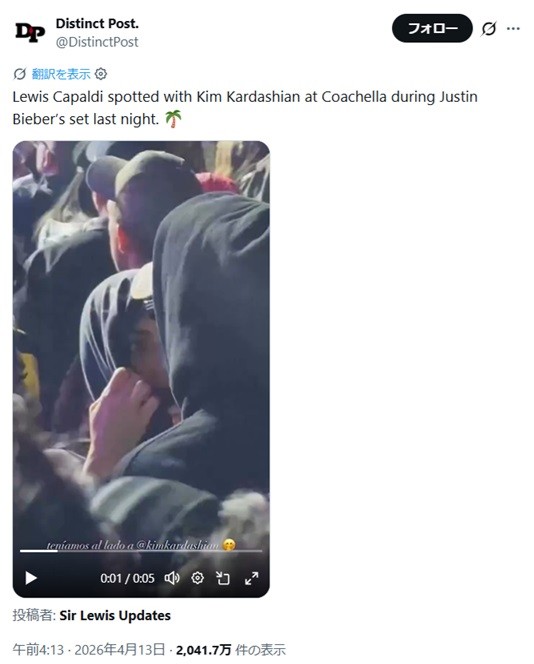
Task: Click the 2,041.7万 件の表示 view count
Action: (231, 649)
